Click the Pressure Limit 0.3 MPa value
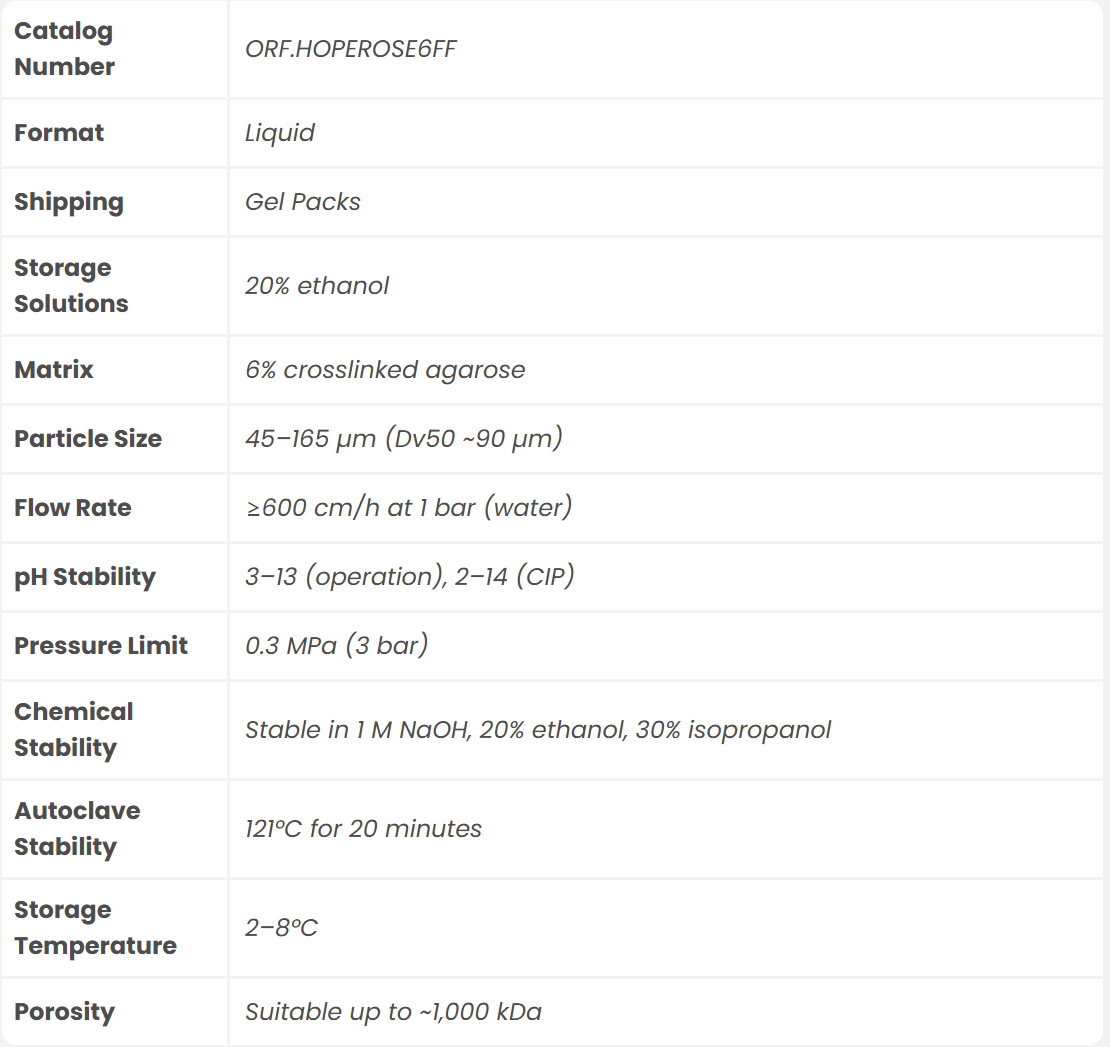This screenshot has height=1047, width=1110. coord(337,646)
